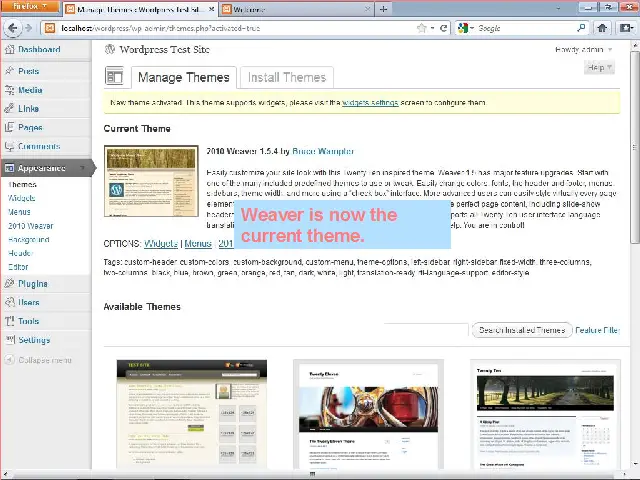The image size is (640, 480).
Task: Click the themes screen icon beside tabs
Action: point(114,76)
